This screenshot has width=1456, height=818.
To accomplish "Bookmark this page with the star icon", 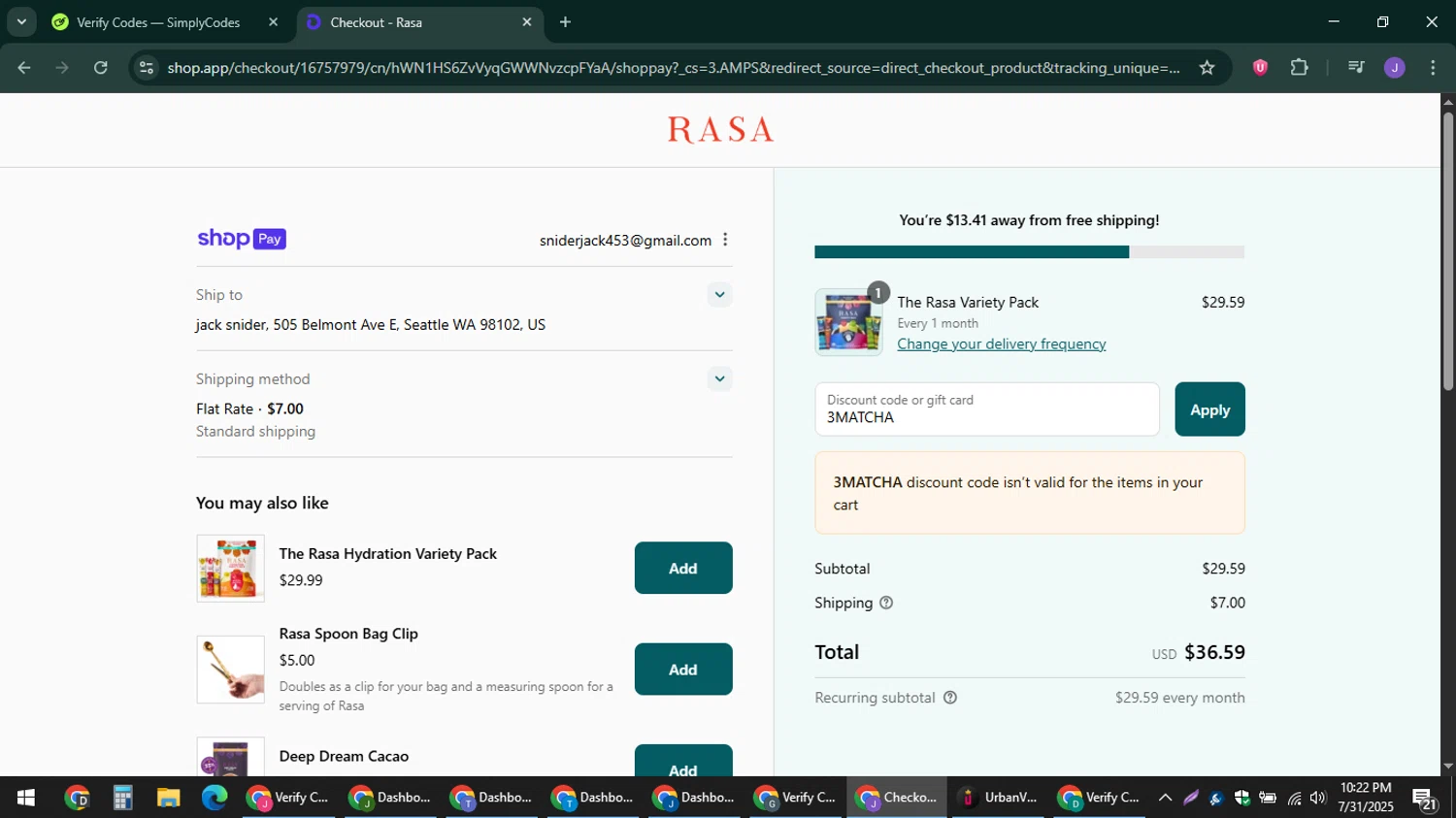I will (x=1207, y=68).
